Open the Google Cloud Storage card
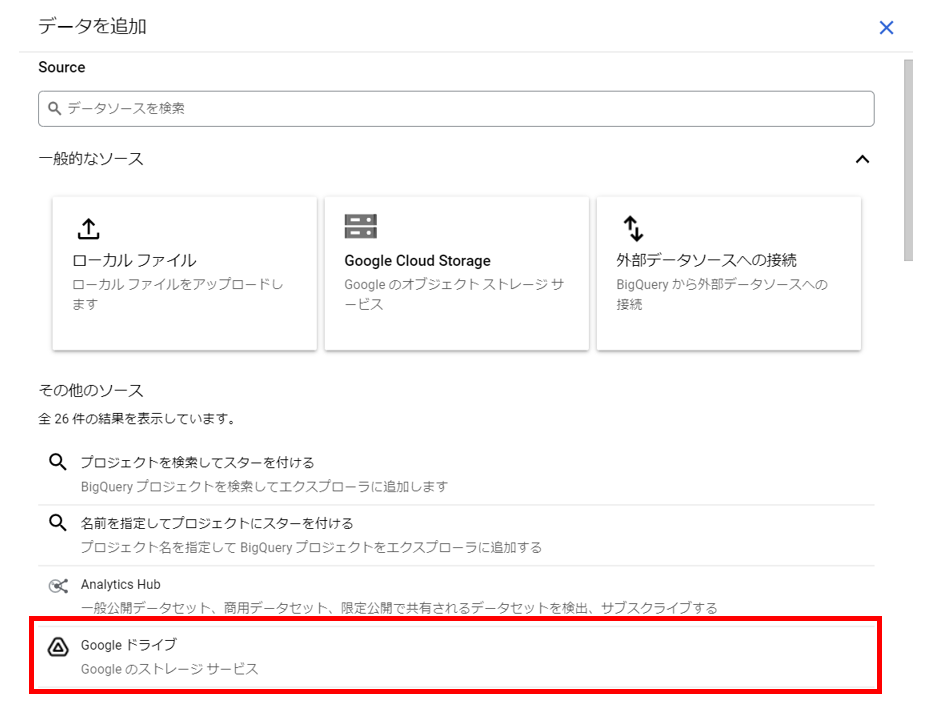The width and height of the screenshot is (938, 702). tap(456, 273)
